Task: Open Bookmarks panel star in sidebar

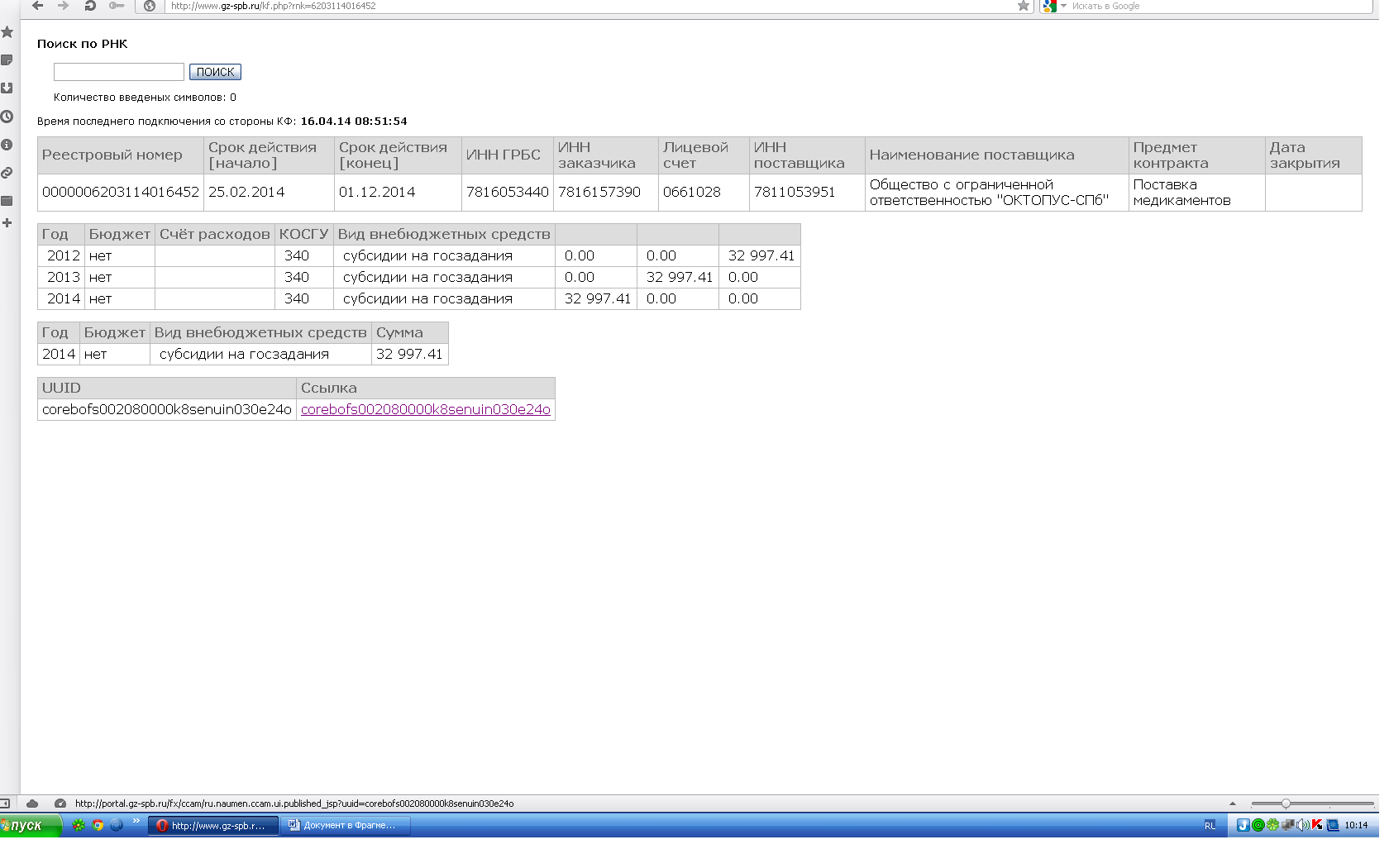Action: [x=7, y=32]
